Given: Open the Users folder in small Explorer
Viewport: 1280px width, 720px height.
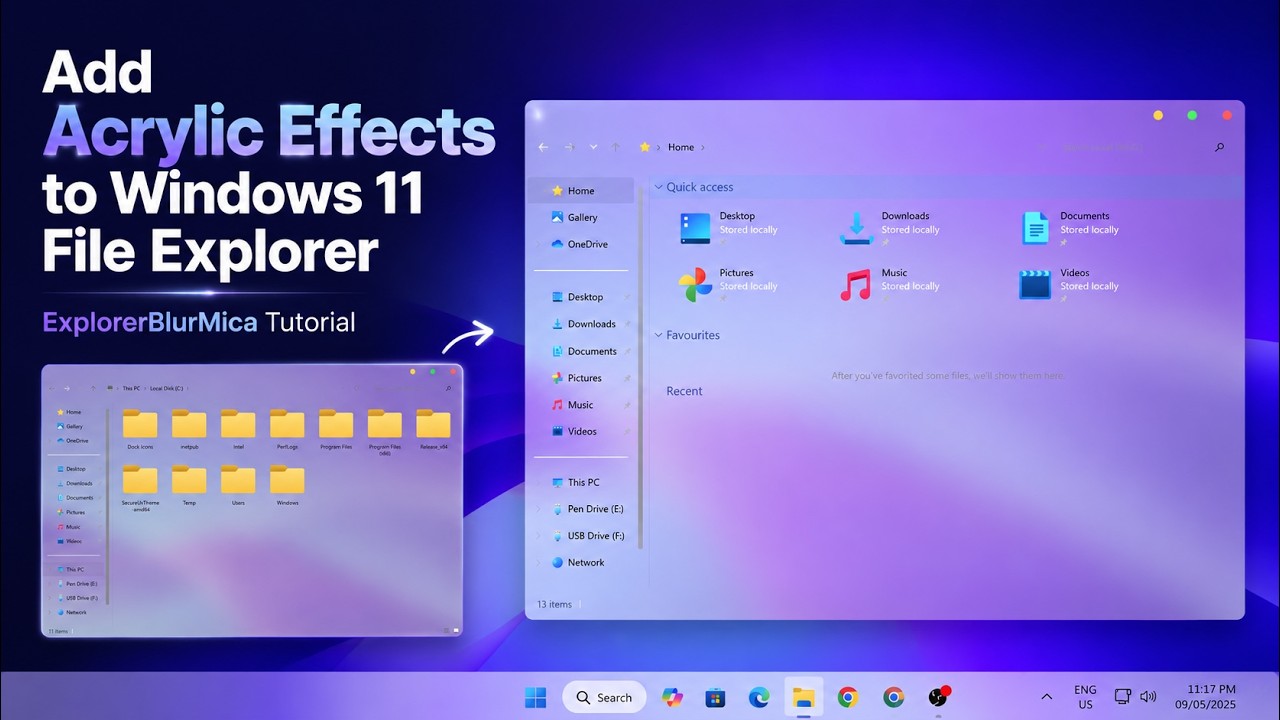Looking at the screenshot, I should [238, 485].
